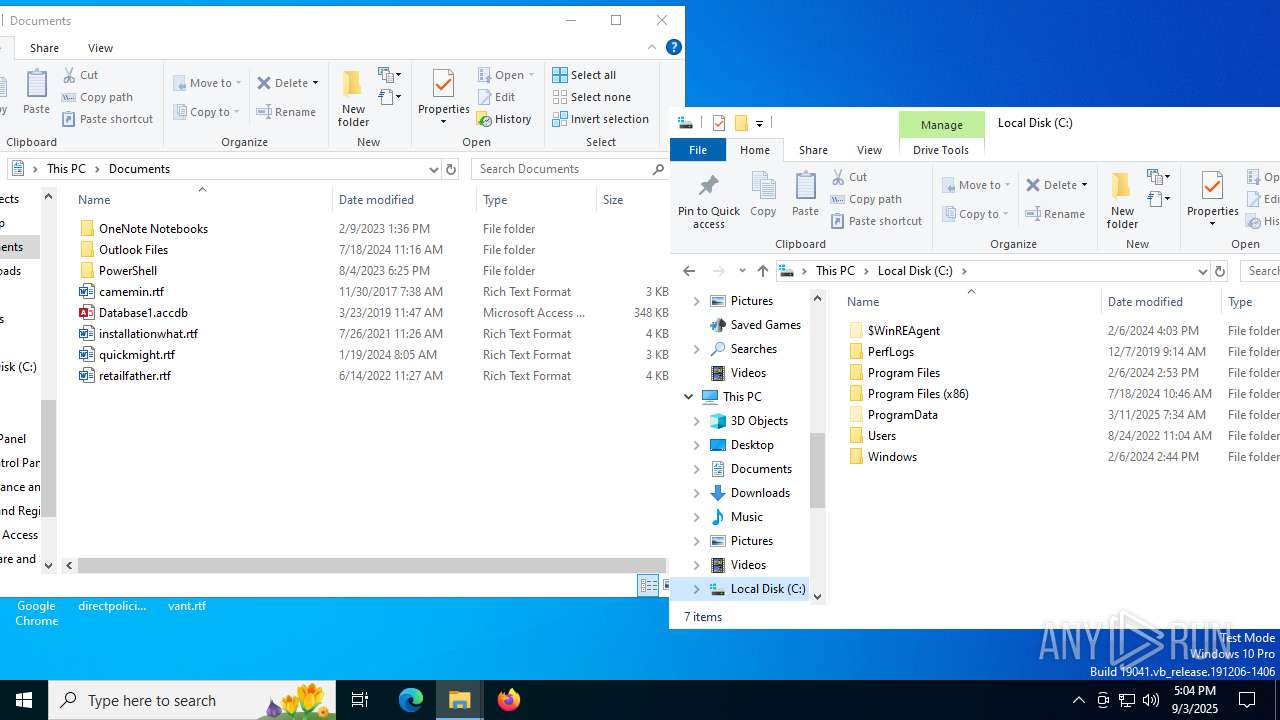Screen dimensions: 1280x720
Task: Expand the Downloads tree node
Action: click(x=697, y=493)
